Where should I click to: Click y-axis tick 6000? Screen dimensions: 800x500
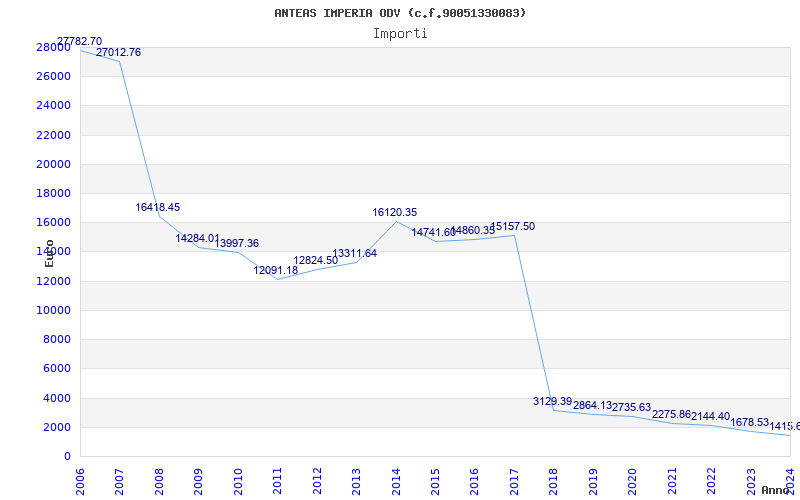57,368
